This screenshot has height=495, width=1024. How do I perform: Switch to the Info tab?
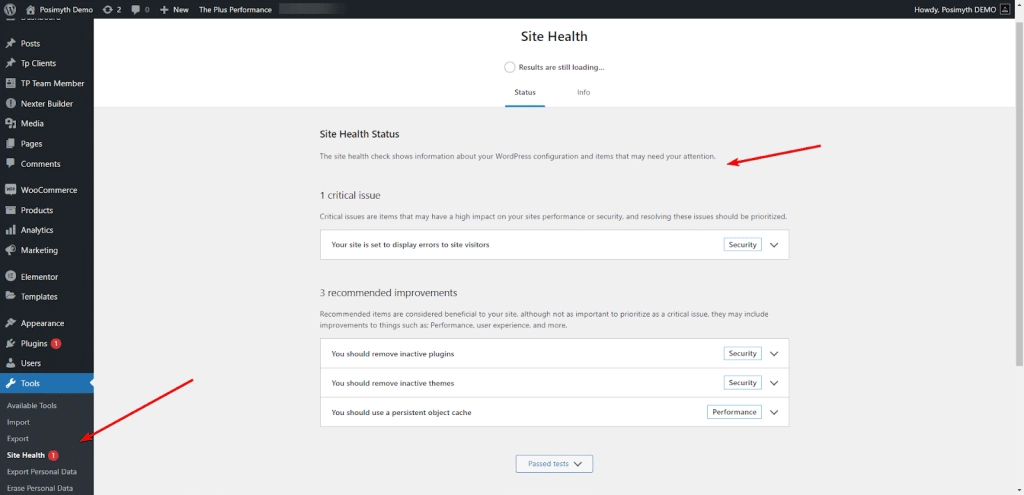(x=583, y=93)
